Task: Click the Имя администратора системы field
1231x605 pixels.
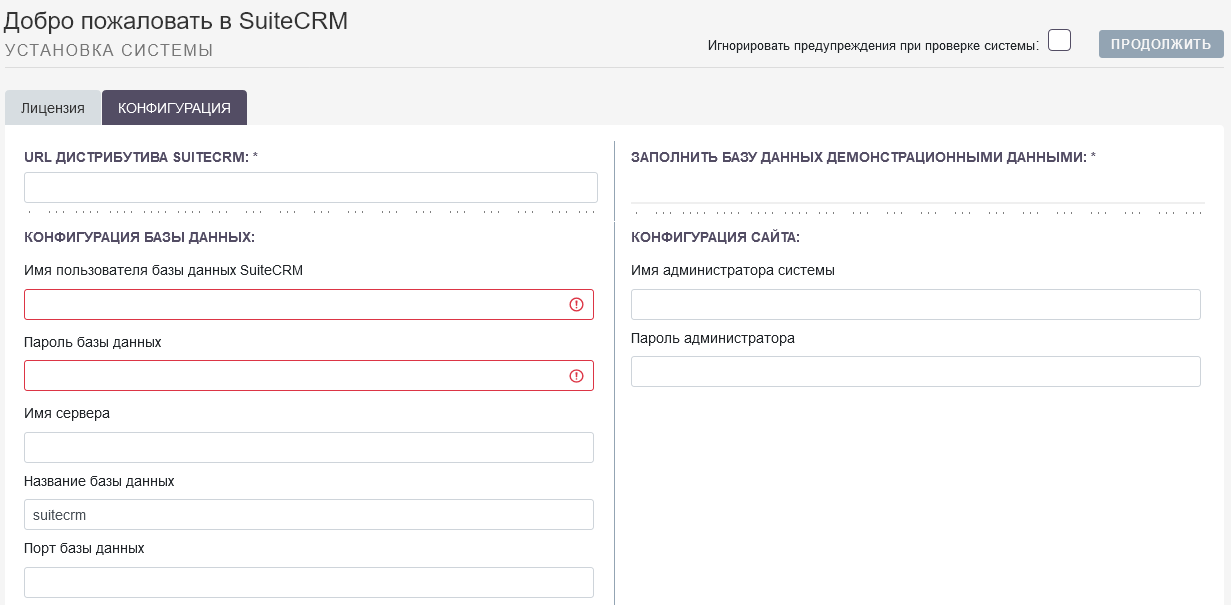Action: (x=915, y=304)
